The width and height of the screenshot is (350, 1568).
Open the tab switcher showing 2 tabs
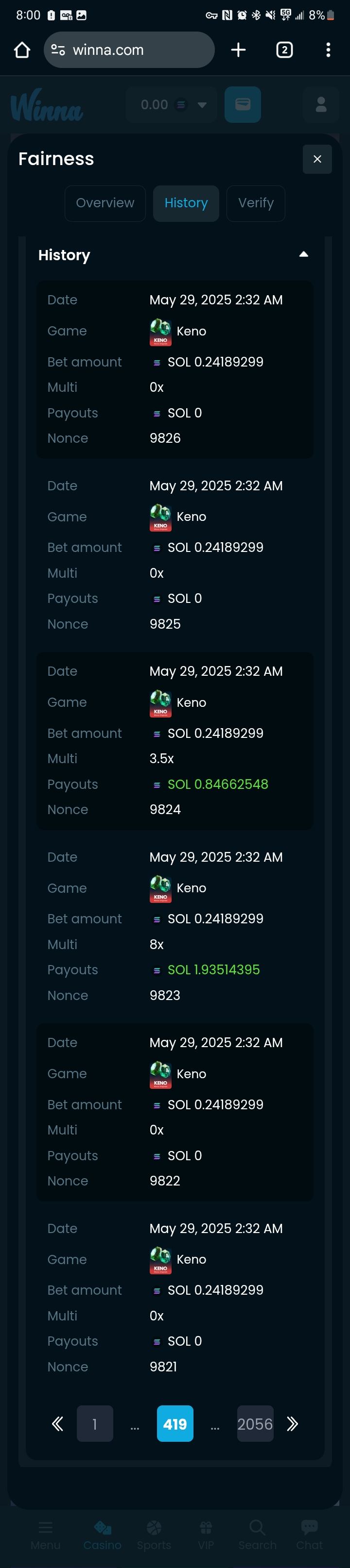pos(284,50)
